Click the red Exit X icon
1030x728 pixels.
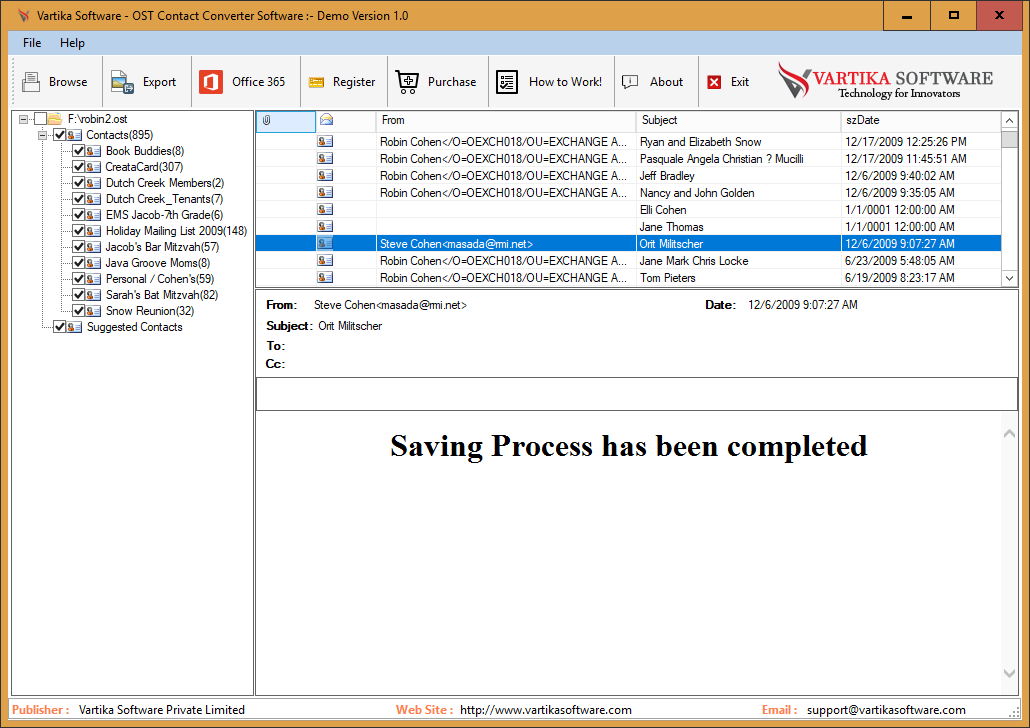click(714, 82)
